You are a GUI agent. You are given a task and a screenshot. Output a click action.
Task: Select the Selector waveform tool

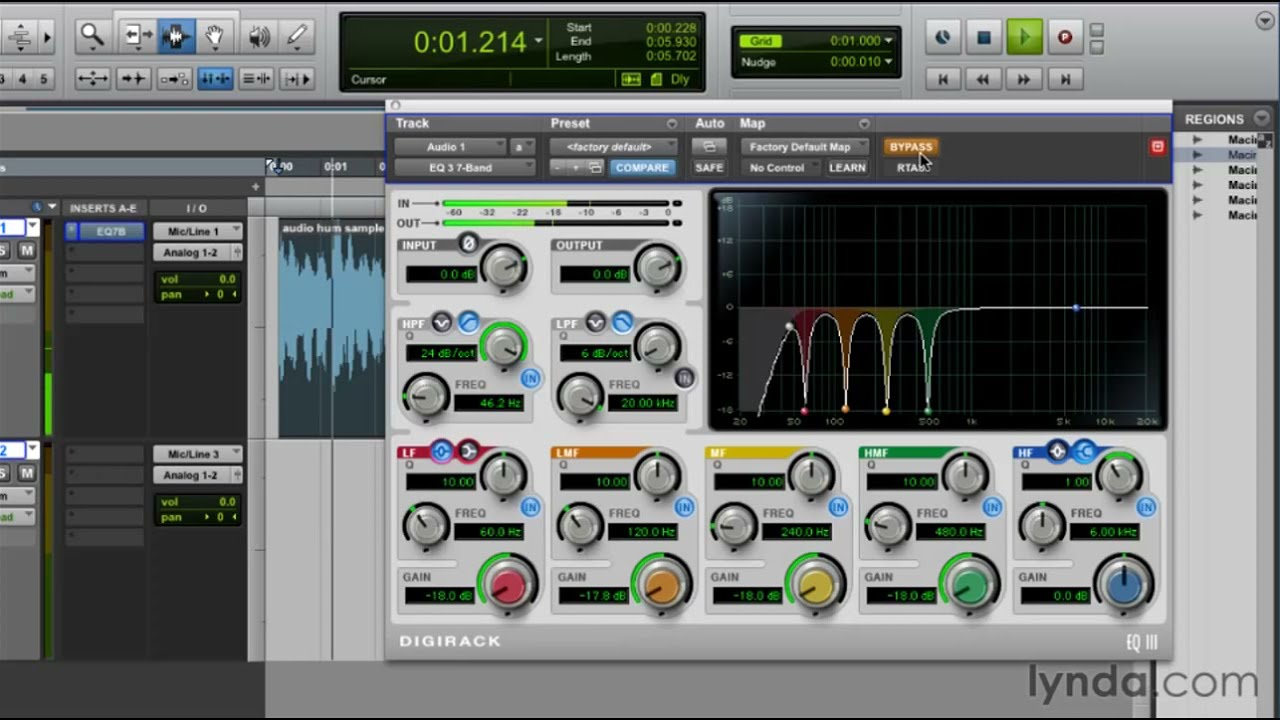tap(175, 38)
